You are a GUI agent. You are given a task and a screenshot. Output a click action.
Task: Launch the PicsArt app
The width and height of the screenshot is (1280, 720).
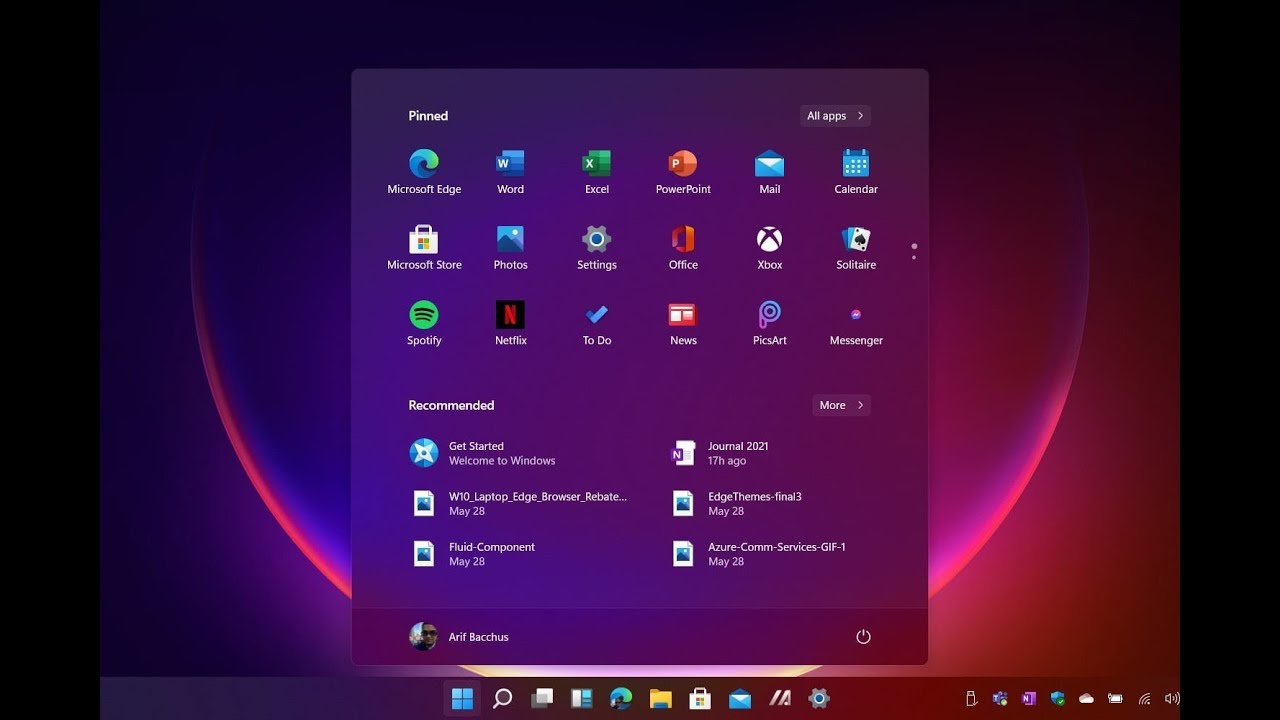pos(769,323)
